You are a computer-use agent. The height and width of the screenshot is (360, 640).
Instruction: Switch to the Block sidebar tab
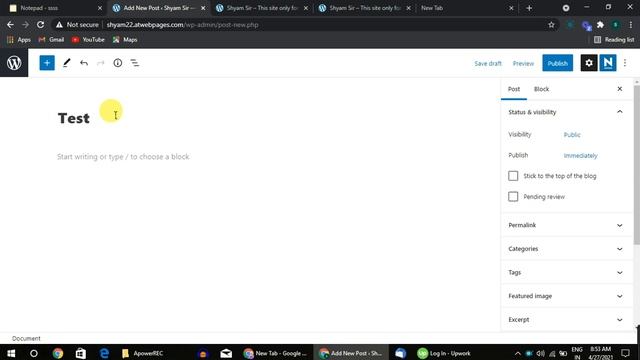click(541, 89)
